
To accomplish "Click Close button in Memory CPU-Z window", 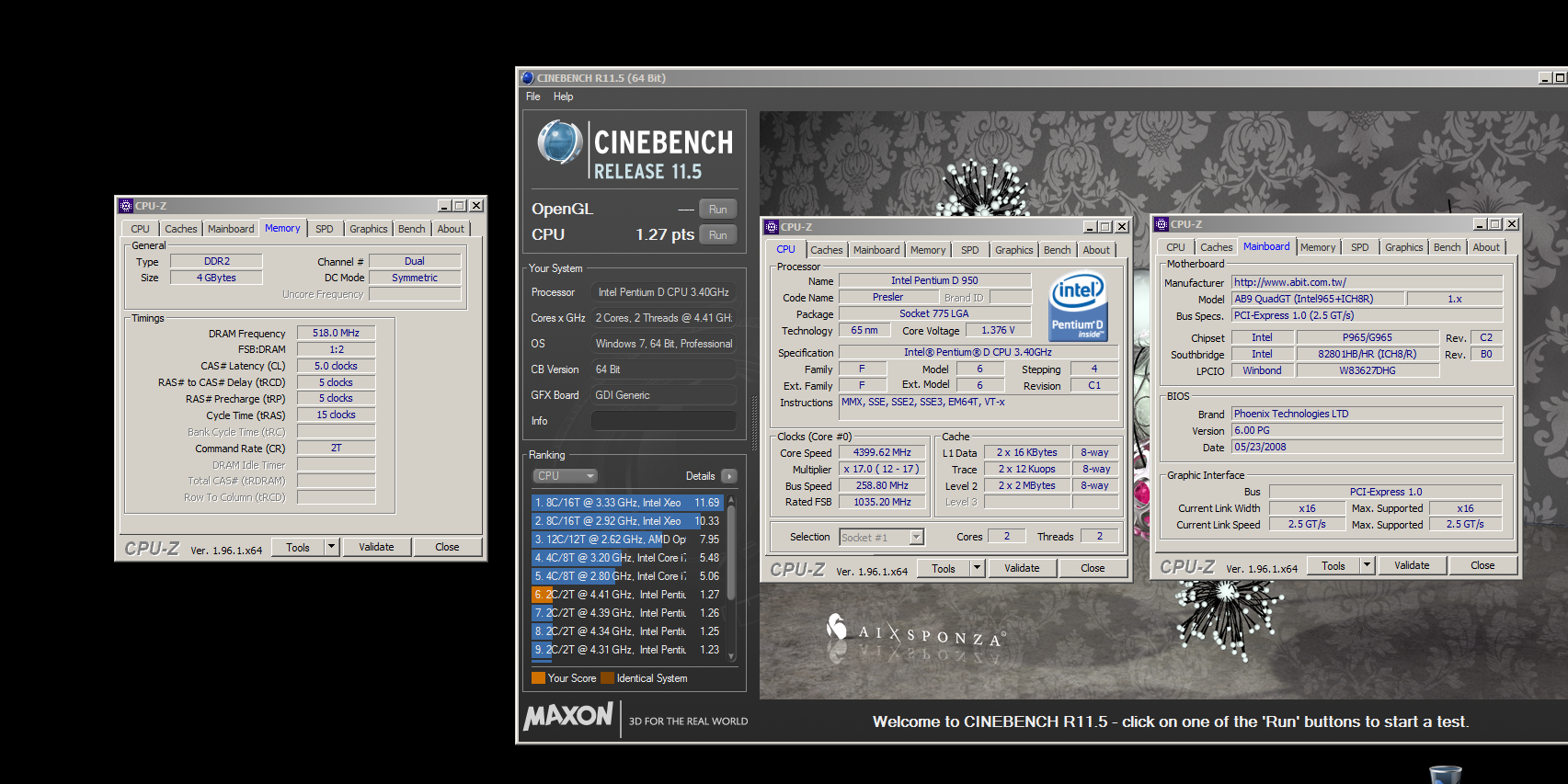I will click(x=447, y=547).
